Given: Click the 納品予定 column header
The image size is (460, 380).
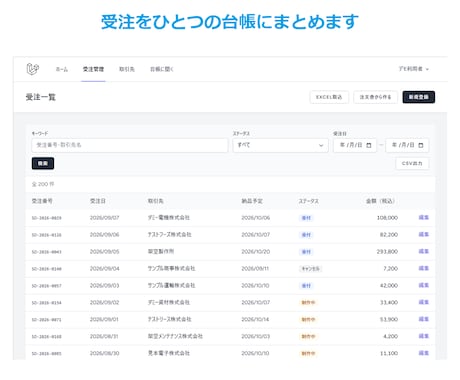Looking at the screenshot, I should tap(252, 201).
